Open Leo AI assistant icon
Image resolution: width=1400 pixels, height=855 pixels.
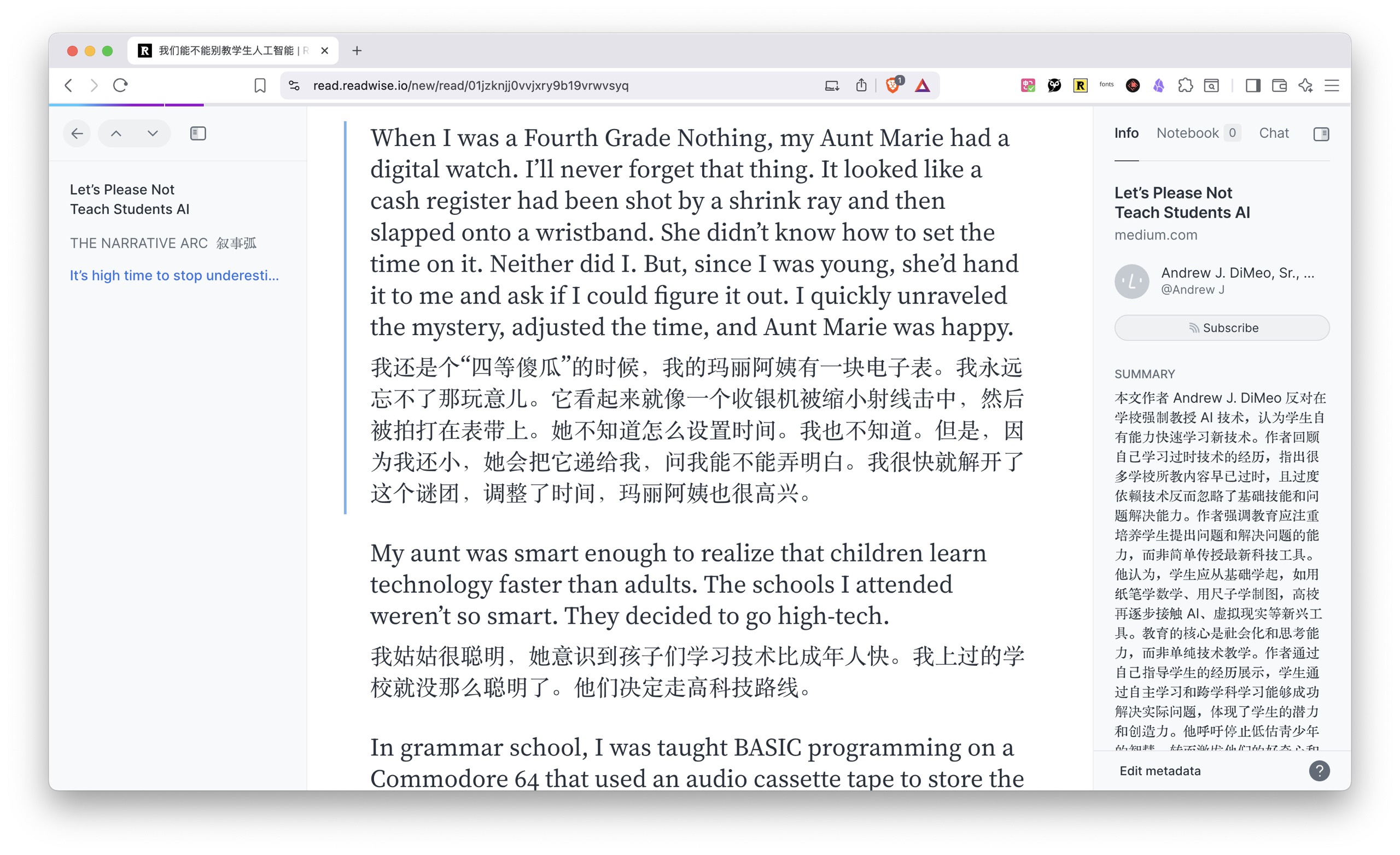tap(1305, 85)
